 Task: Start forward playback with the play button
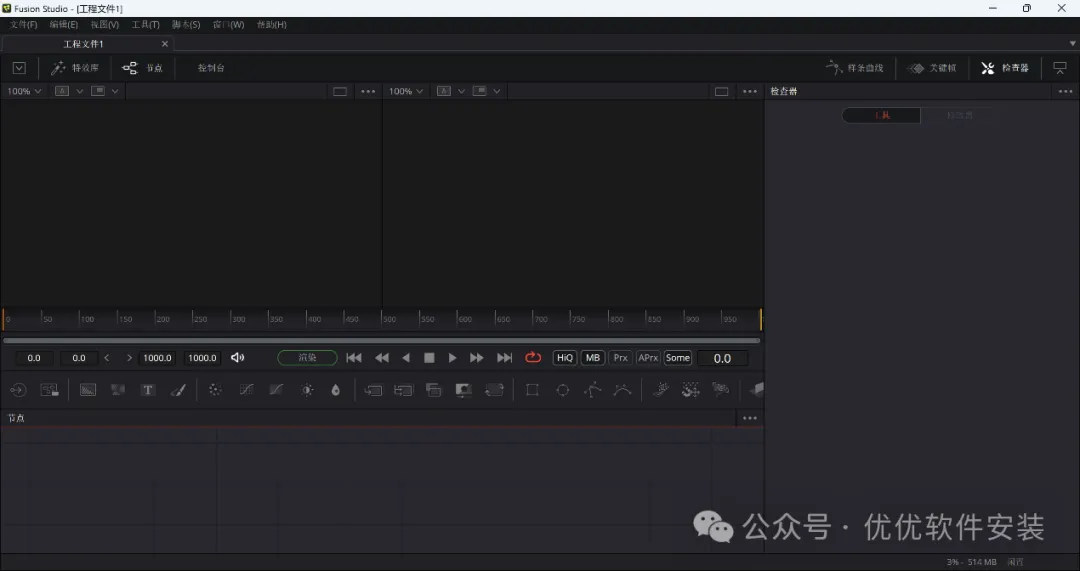pyautogui.click(x=453, y=357)
